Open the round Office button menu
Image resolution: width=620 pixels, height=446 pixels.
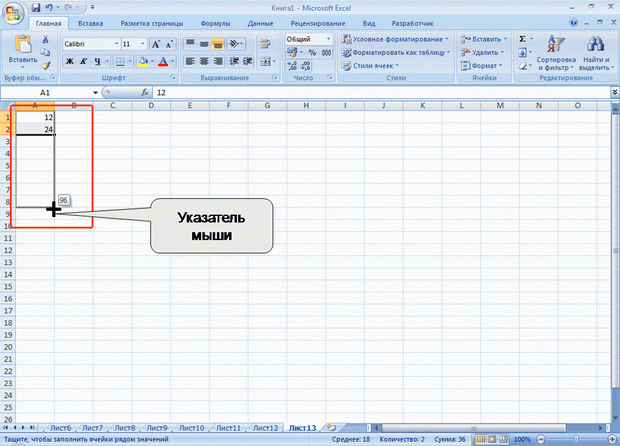[13, 13]
